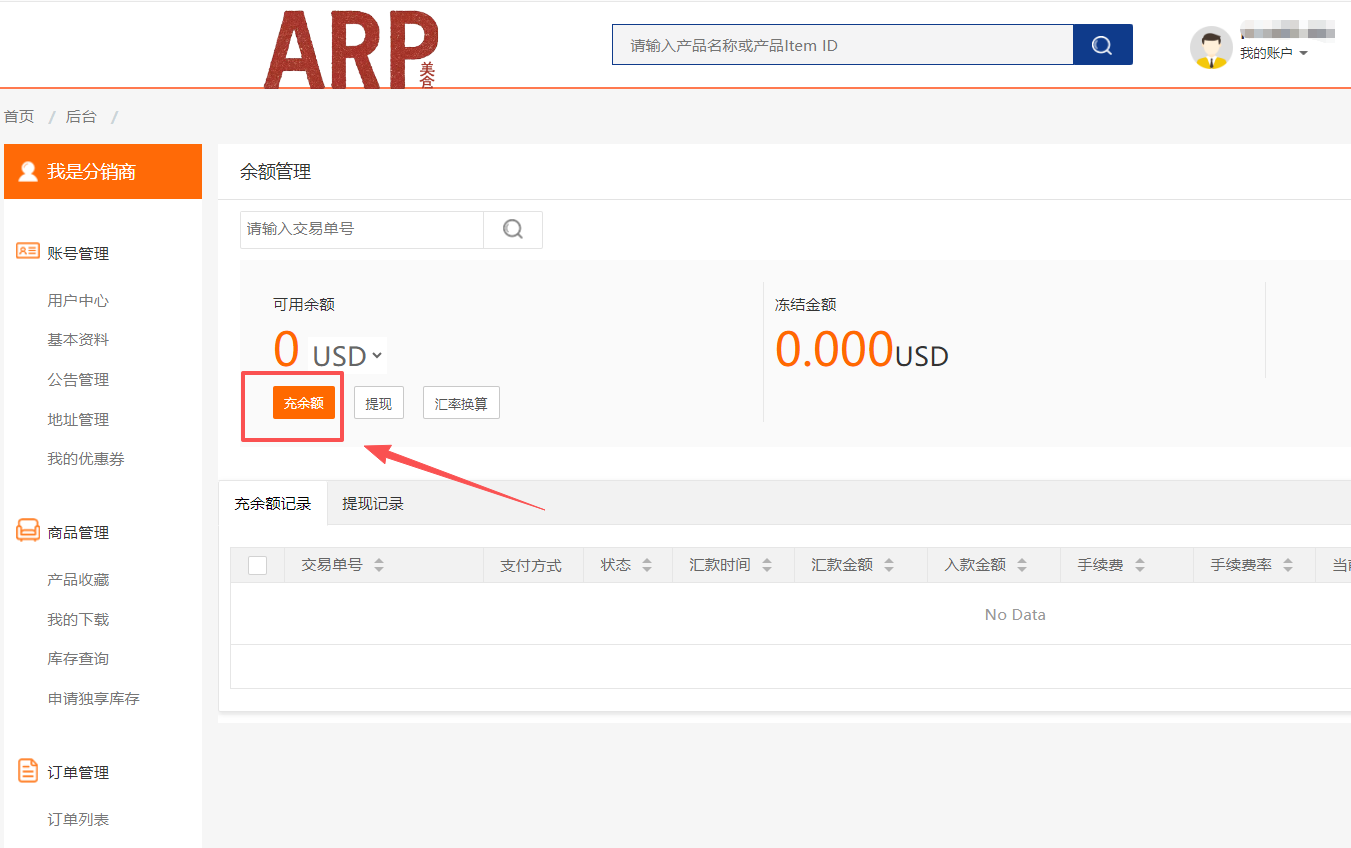Click the blue product search magnifier button
The height and width of the screenshot is (848, 1351).
1102,45
